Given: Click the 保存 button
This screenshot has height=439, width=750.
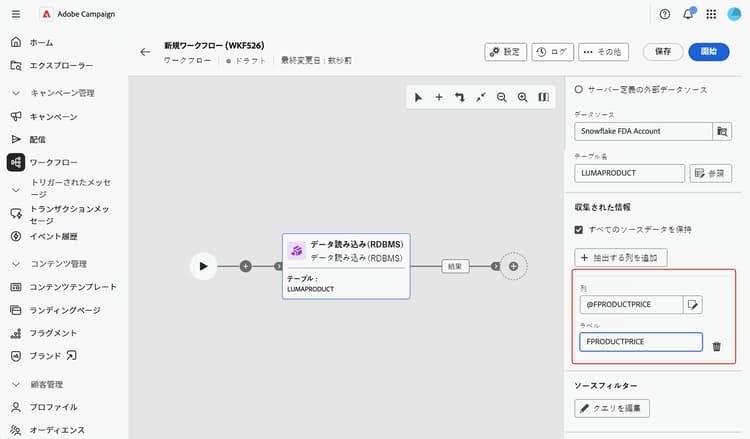Looking at the screenshot, I should pyautogui.click(x=663, y=52).
